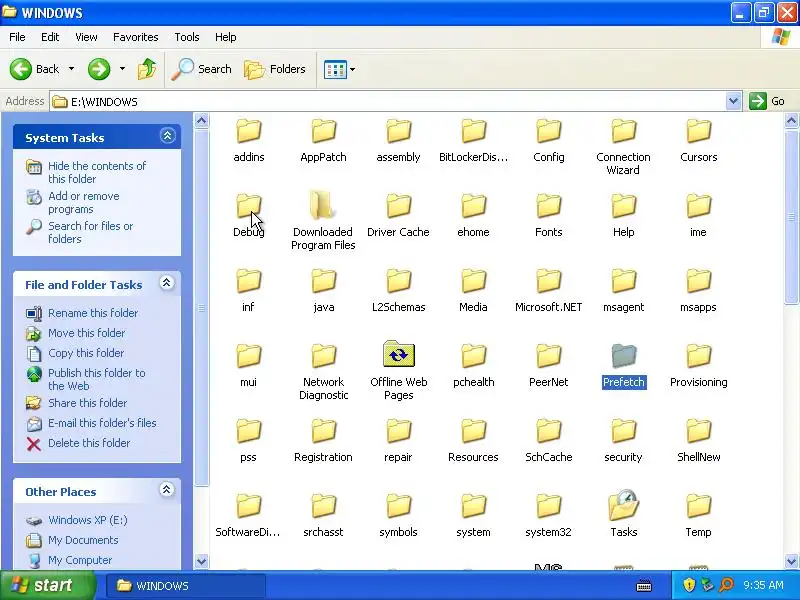Click the Views icon in toolbar
800x600 pixels.
pos(335,69)
